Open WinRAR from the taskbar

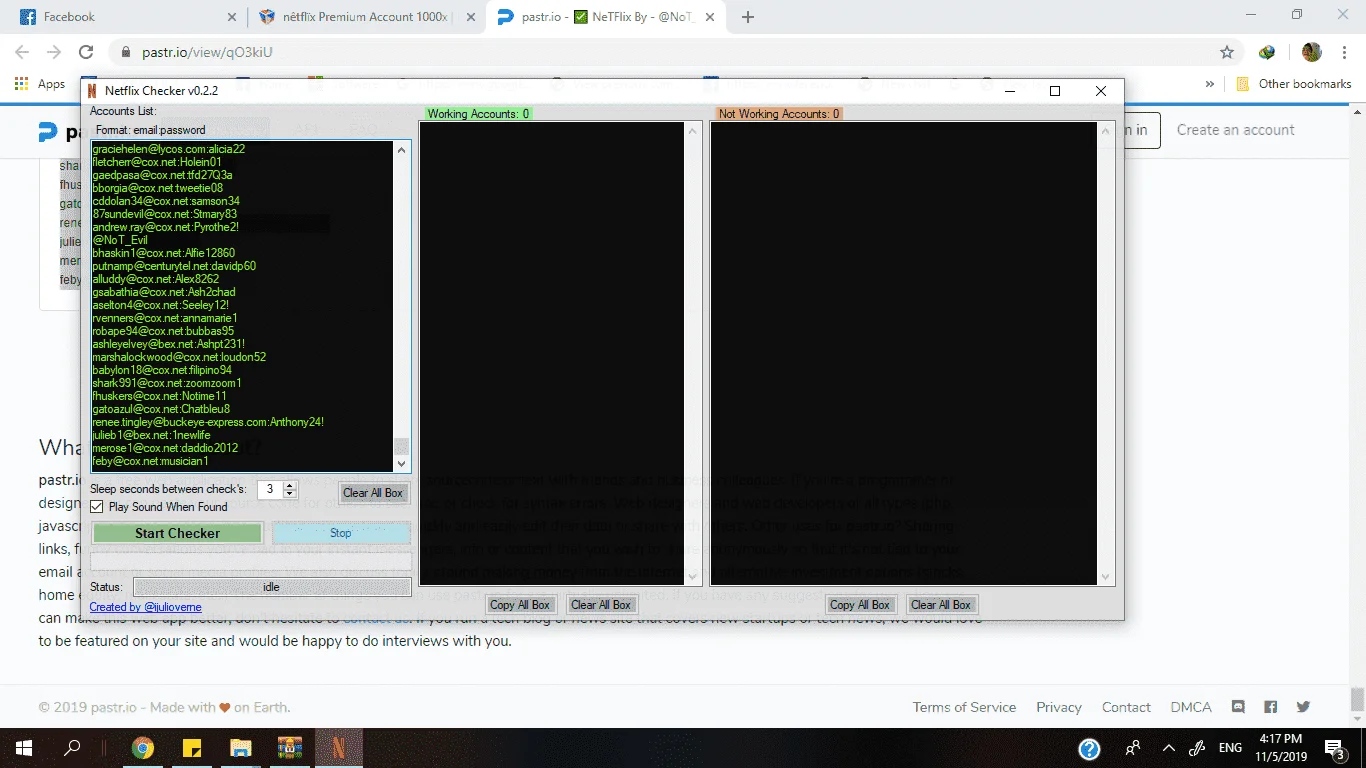pos(290,748)
